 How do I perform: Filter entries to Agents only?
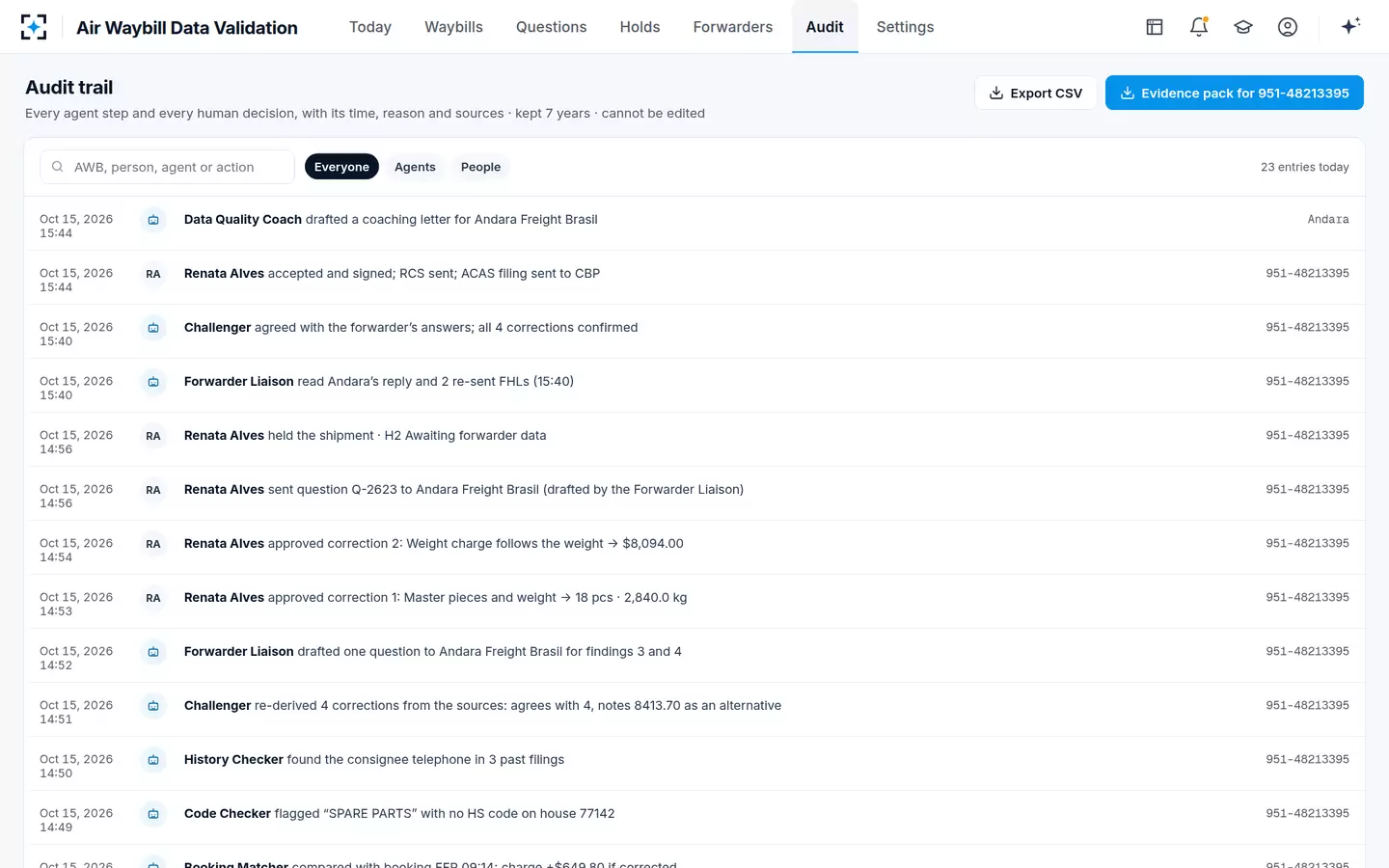click(415, 167)
